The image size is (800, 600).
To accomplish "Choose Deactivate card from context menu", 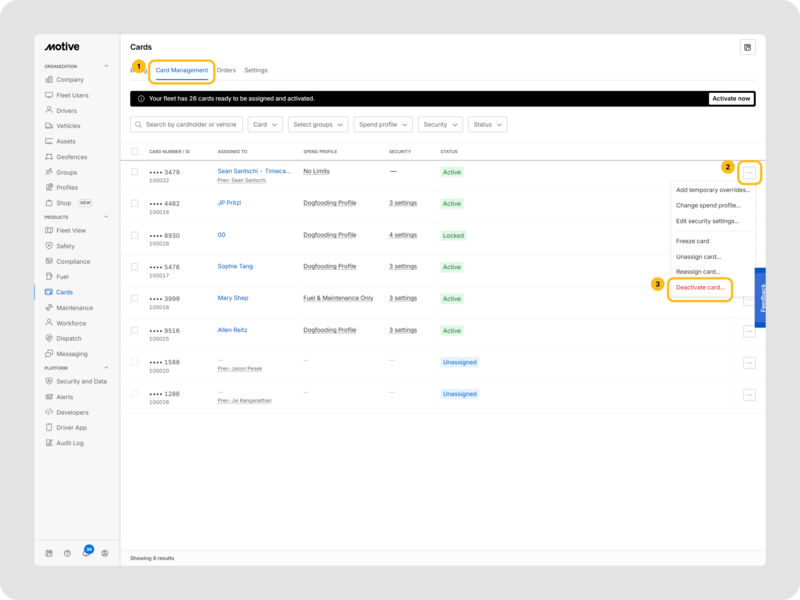I will (x=700, y=287).
